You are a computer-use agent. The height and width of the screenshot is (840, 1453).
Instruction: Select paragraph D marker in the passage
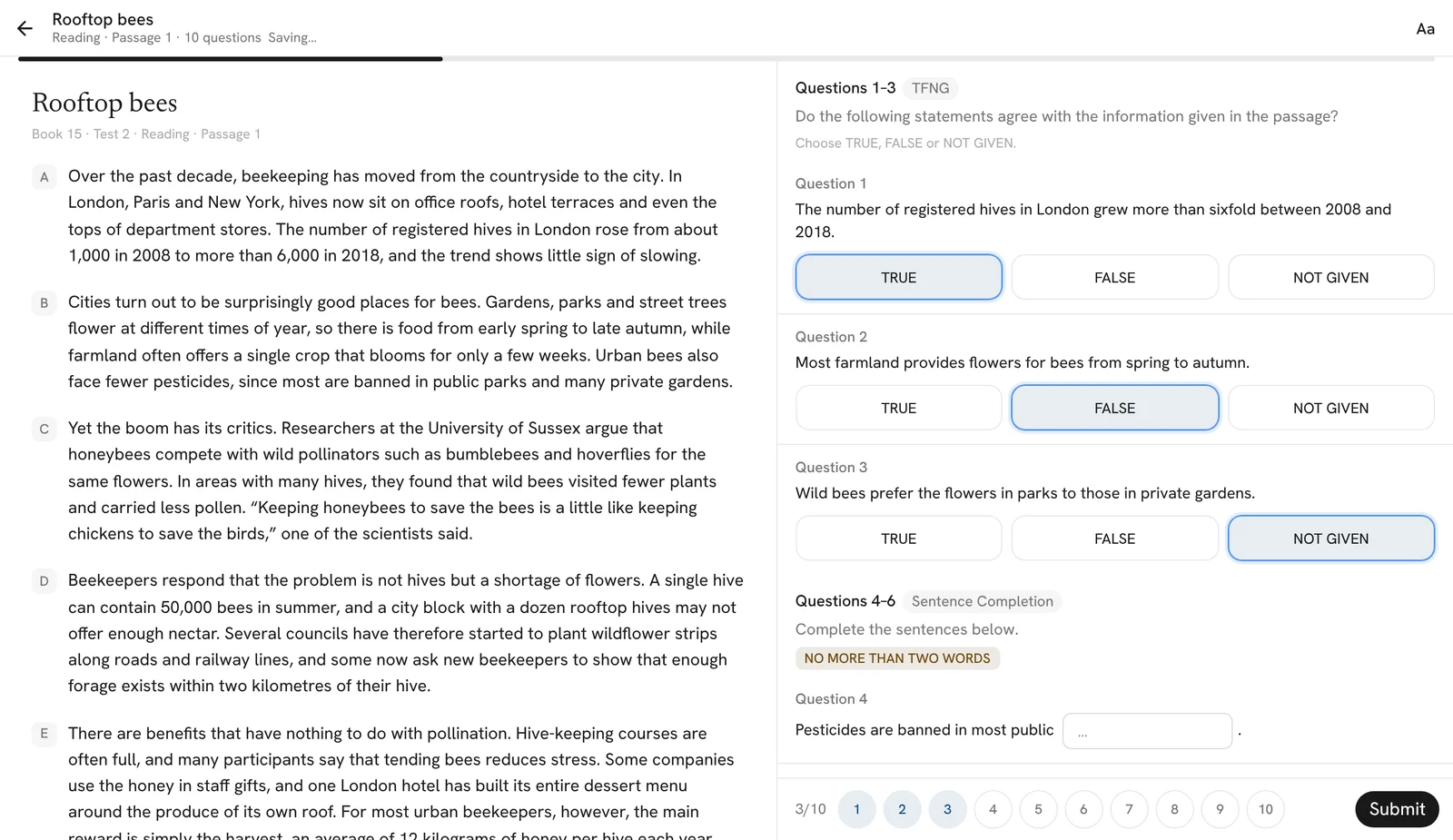coord(44,581)
